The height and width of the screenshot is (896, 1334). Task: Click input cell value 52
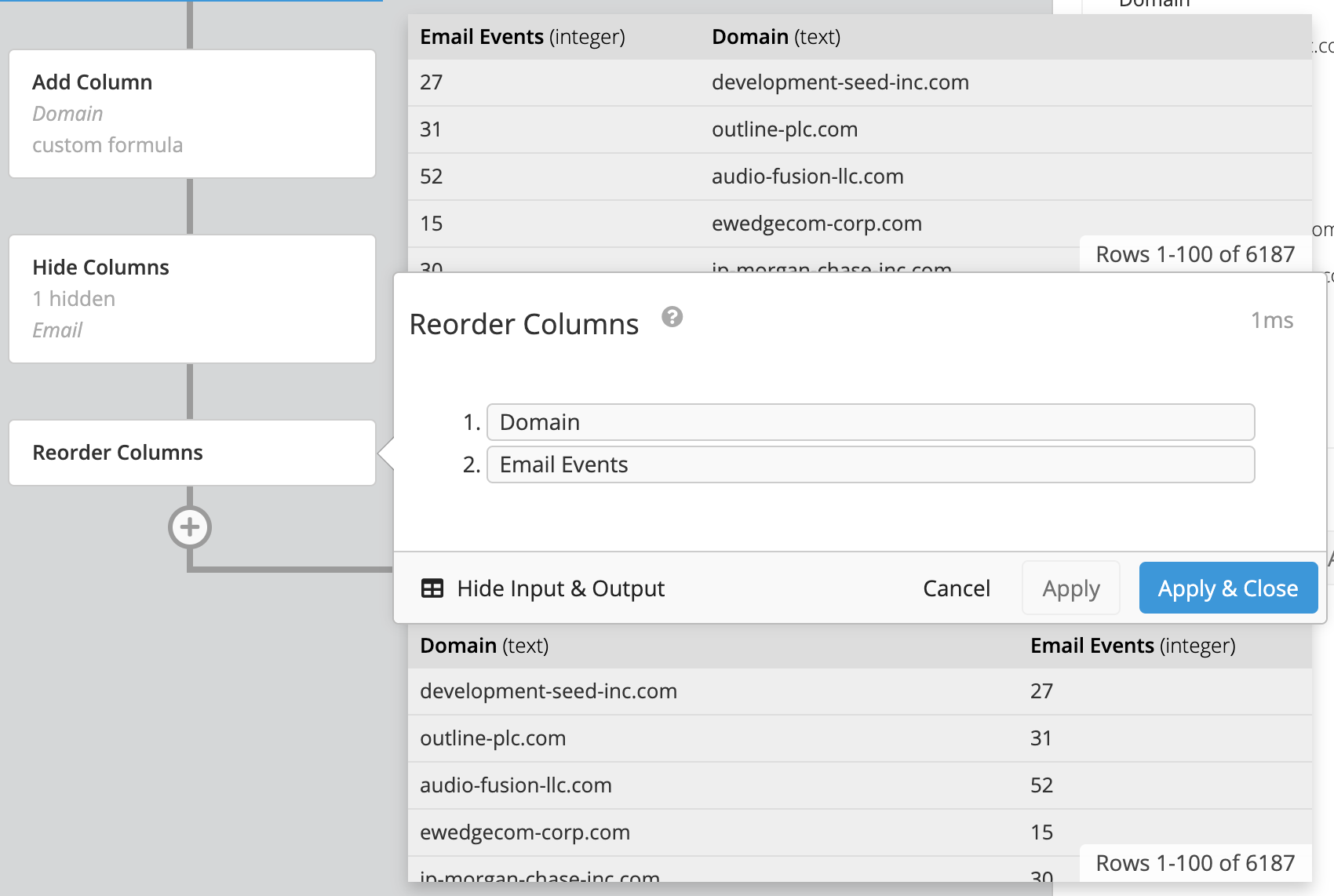click(432, 177)
